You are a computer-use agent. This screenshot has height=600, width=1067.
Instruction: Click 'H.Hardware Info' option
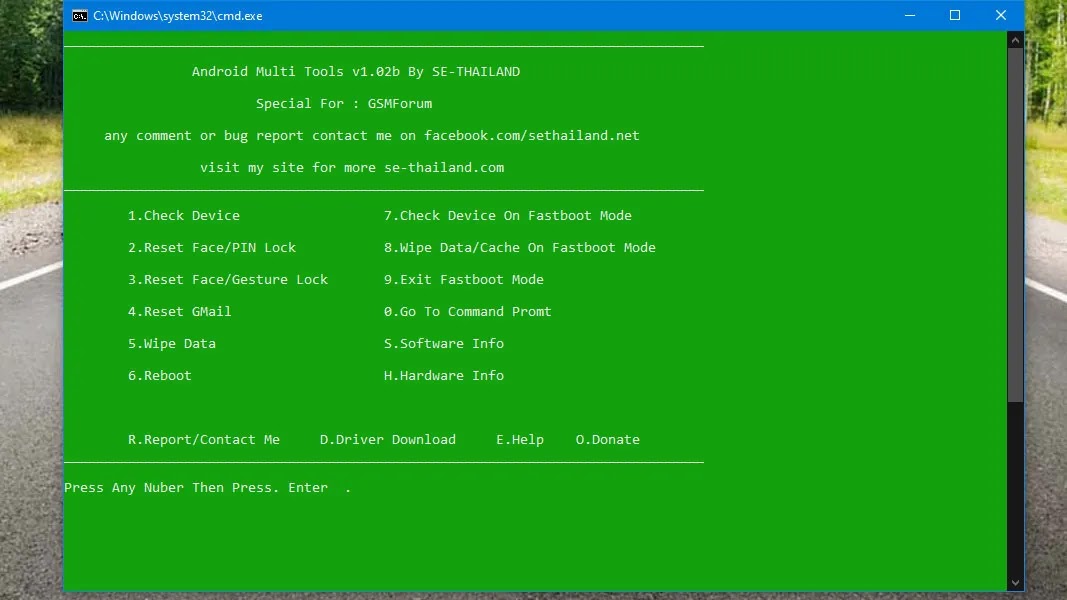pyautogui.click(x=444, y=376)
